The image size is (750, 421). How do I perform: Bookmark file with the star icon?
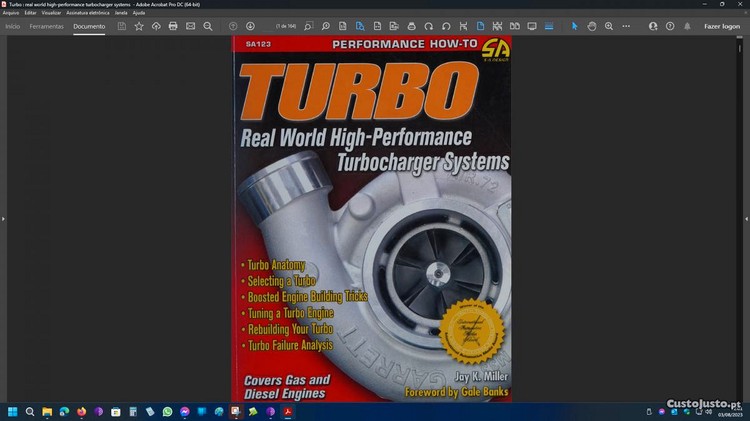click(x=139, y=26)
